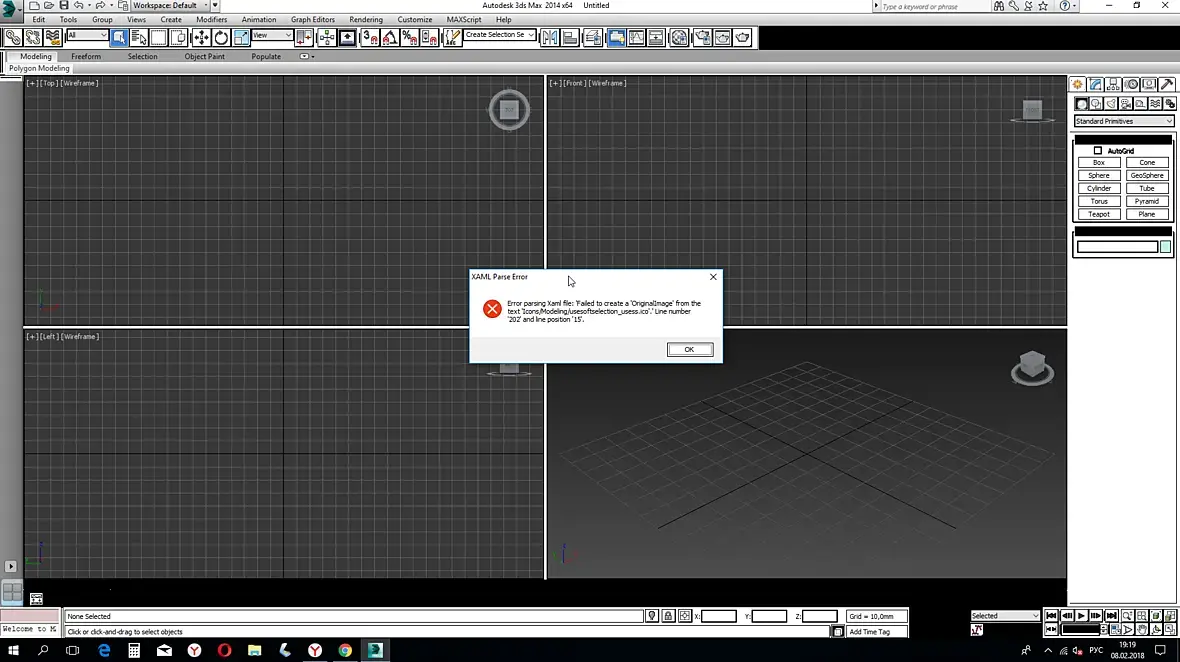
Task: Open the Curve Editor
Action: pos(637,38)
